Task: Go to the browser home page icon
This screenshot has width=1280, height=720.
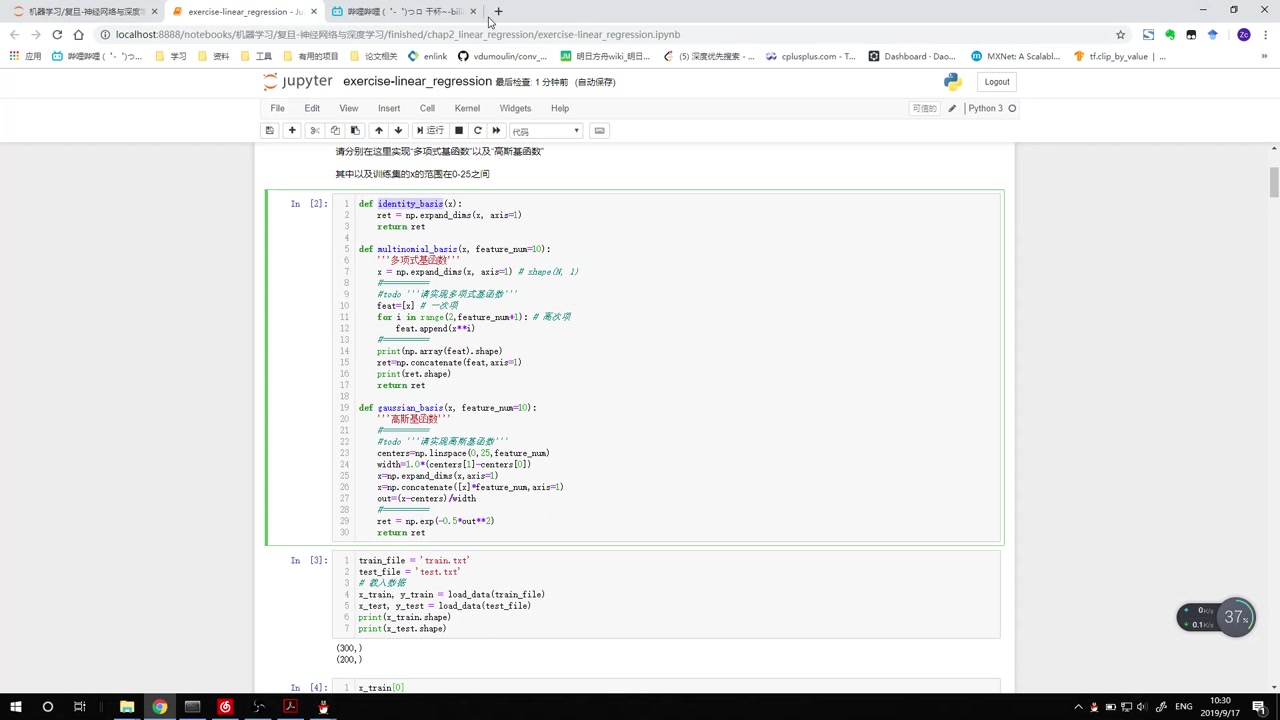Action: (x=78, y=34)
